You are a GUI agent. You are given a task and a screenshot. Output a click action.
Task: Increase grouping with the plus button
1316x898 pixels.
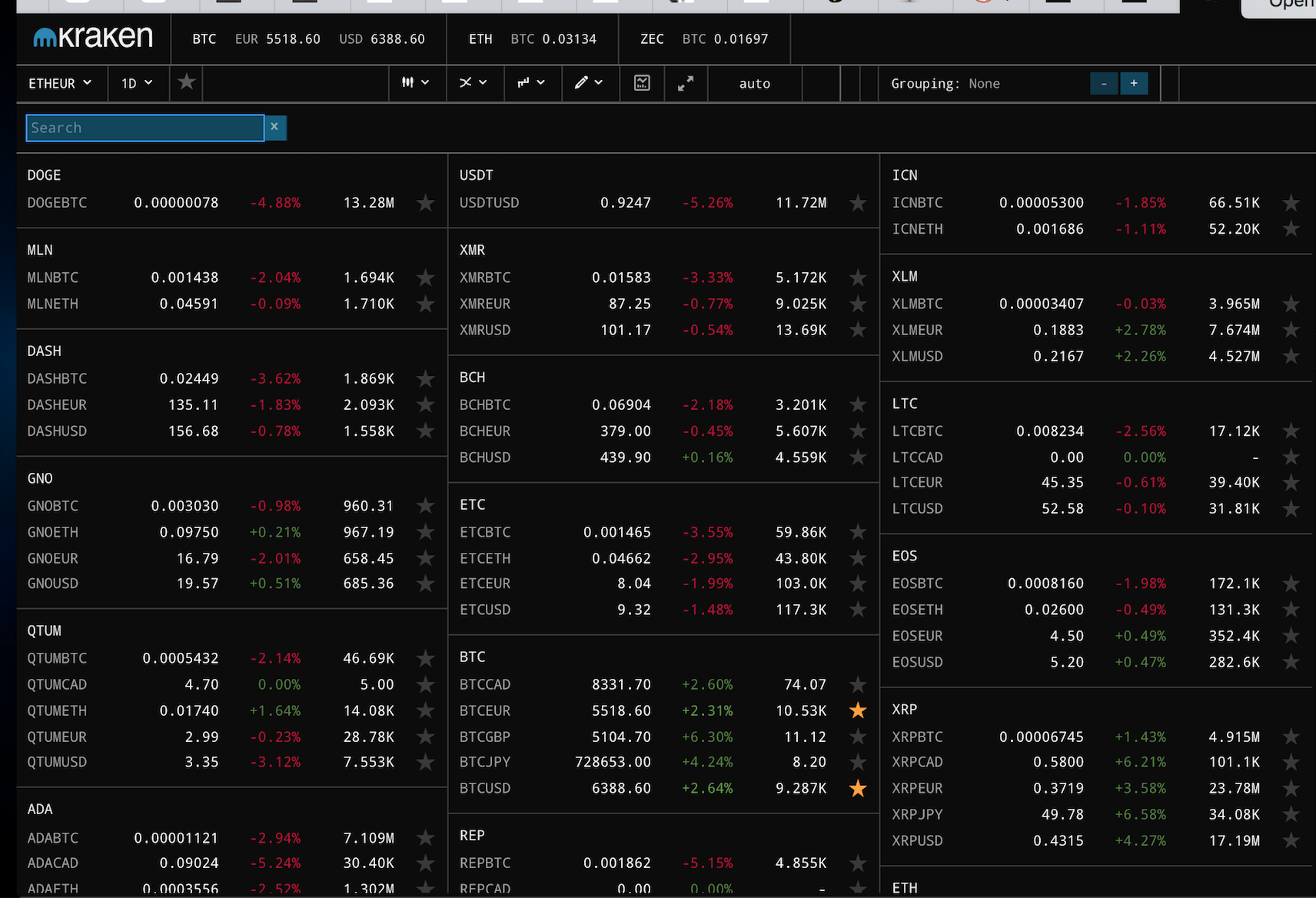[1134, 83]
